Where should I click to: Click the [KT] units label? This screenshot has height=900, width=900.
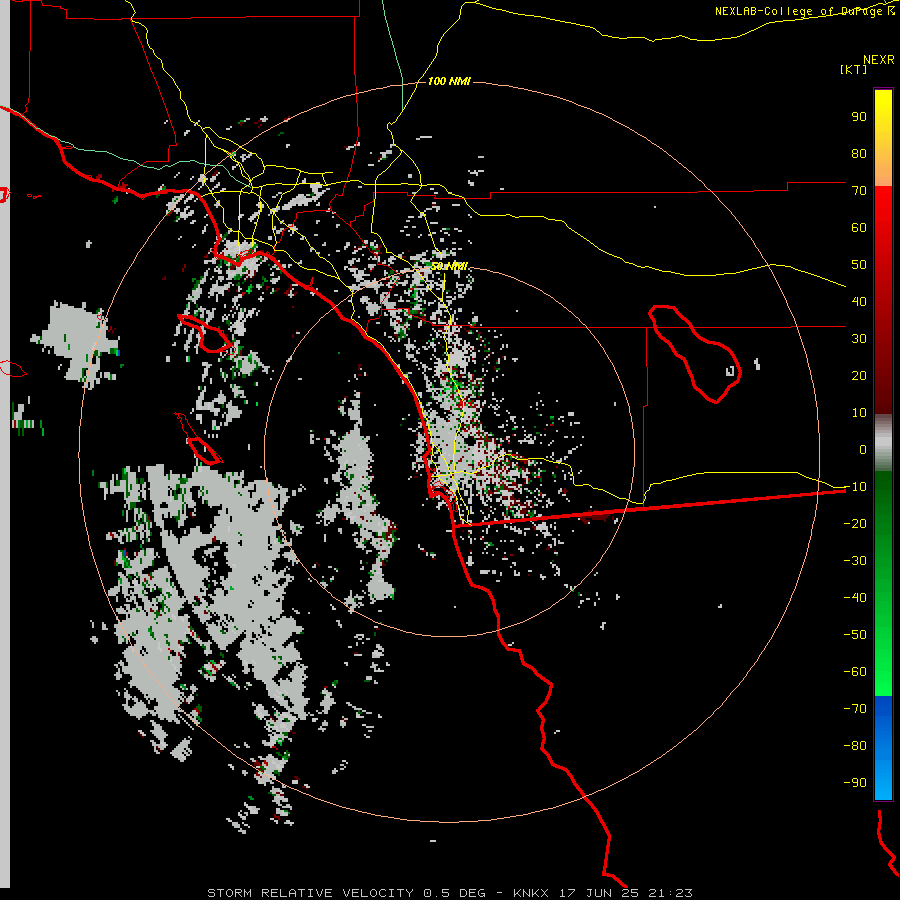[853, 69]
